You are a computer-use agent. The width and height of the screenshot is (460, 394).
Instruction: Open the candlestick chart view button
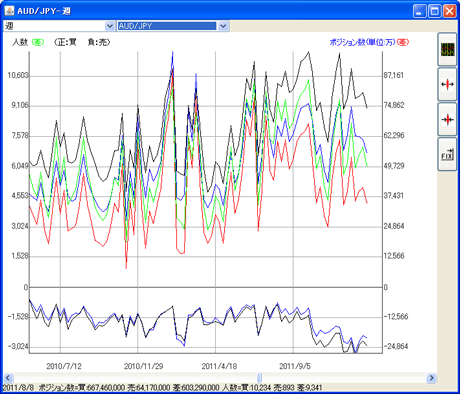(x=447, y=49)
